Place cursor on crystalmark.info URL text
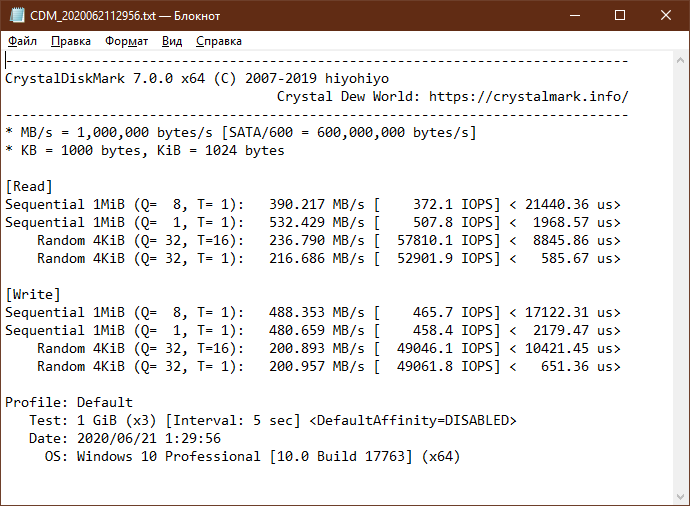The width and height of the screenshot is (690, 506). click(x=529, y=96)
